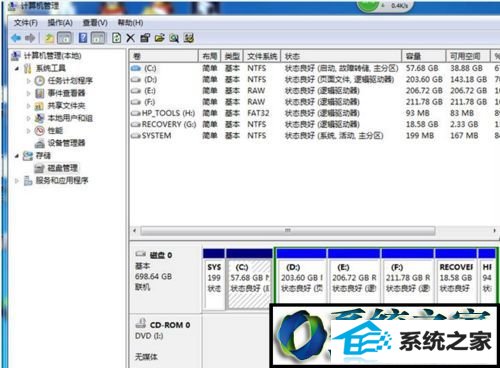Click the 系统工具 tools icon
This screenshot has width=500, height=368.
pos(28,68)
